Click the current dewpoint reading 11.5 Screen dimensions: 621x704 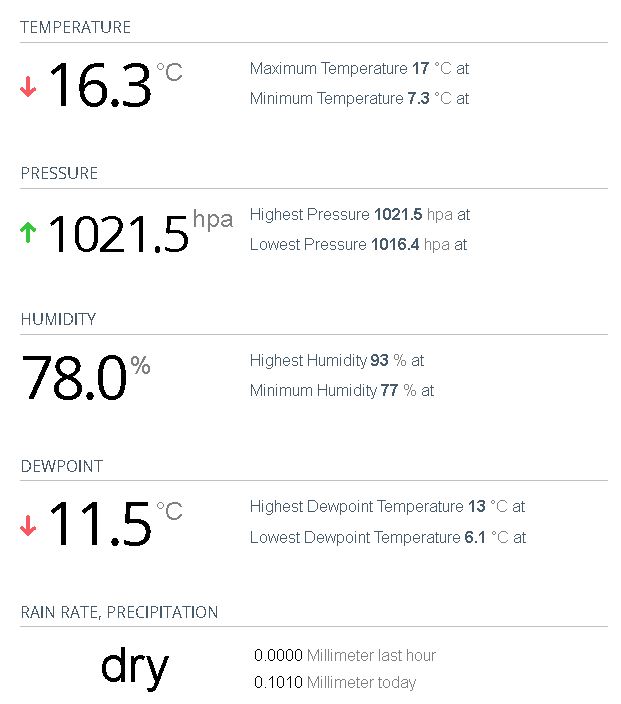100,524
